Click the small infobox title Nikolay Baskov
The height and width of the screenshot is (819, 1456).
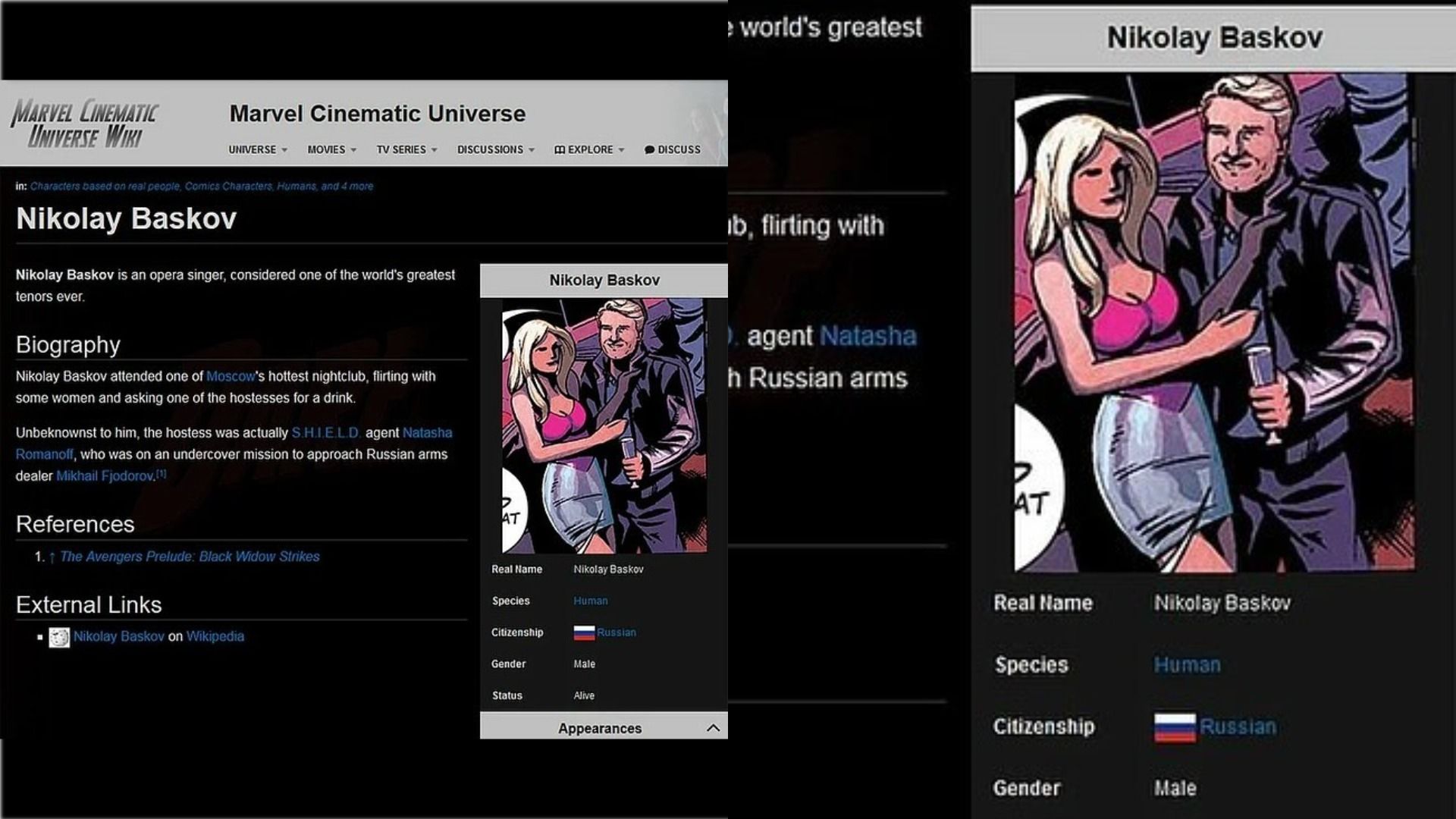click(604, 280)
